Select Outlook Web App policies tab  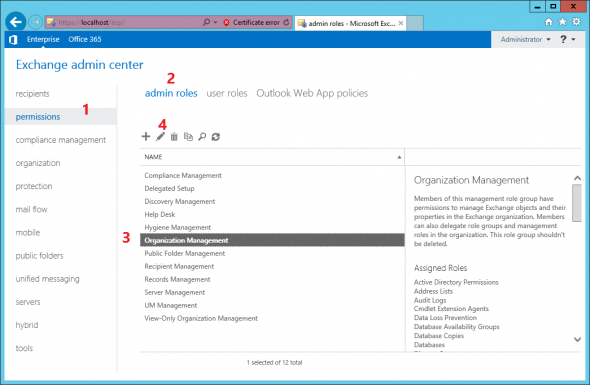click(x=312, y=93)
